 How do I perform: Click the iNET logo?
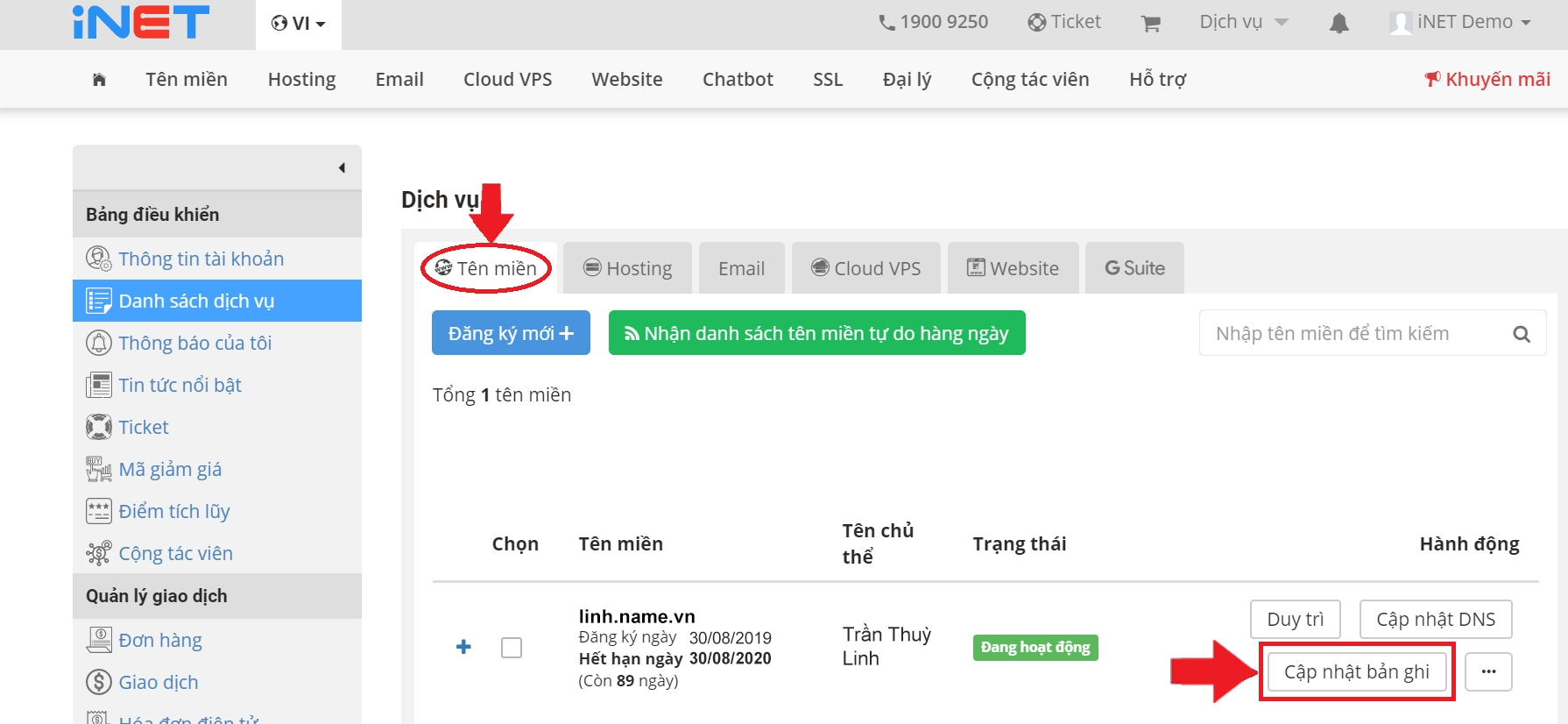pyautogui.click(x=141, y=22)
